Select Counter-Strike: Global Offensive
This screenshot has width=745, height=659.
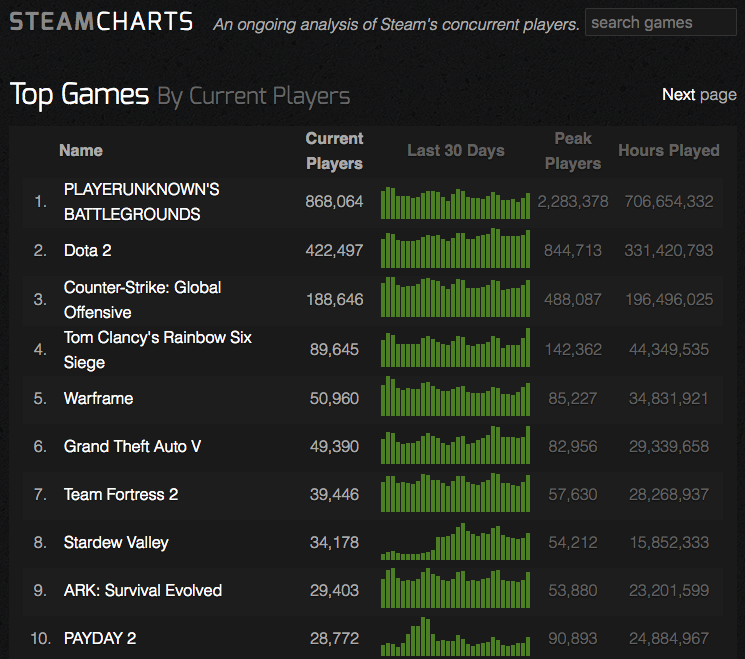tap(142, 299)
